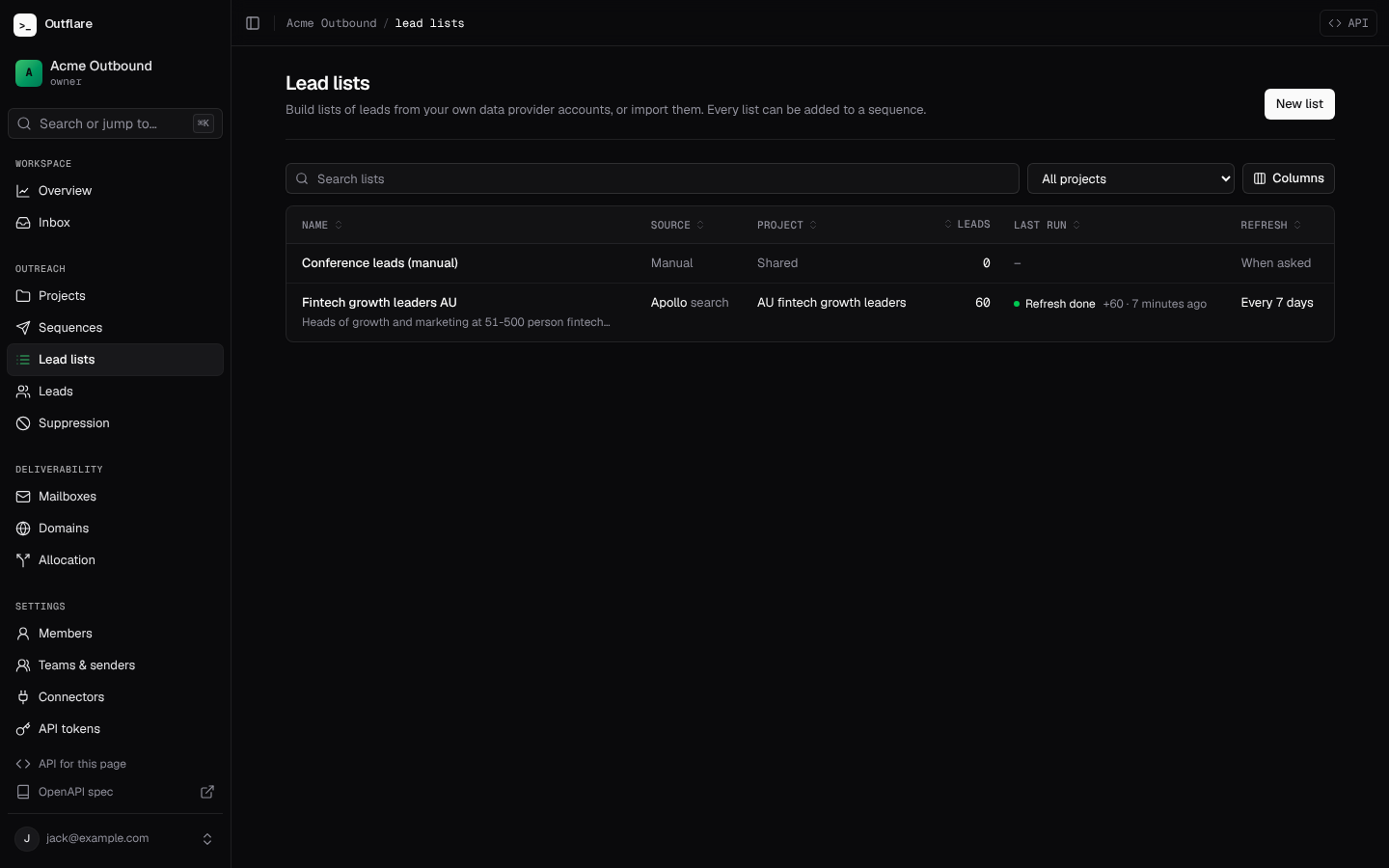Click the Domains globe icon
1389x868 pixels.
(23, 529)
